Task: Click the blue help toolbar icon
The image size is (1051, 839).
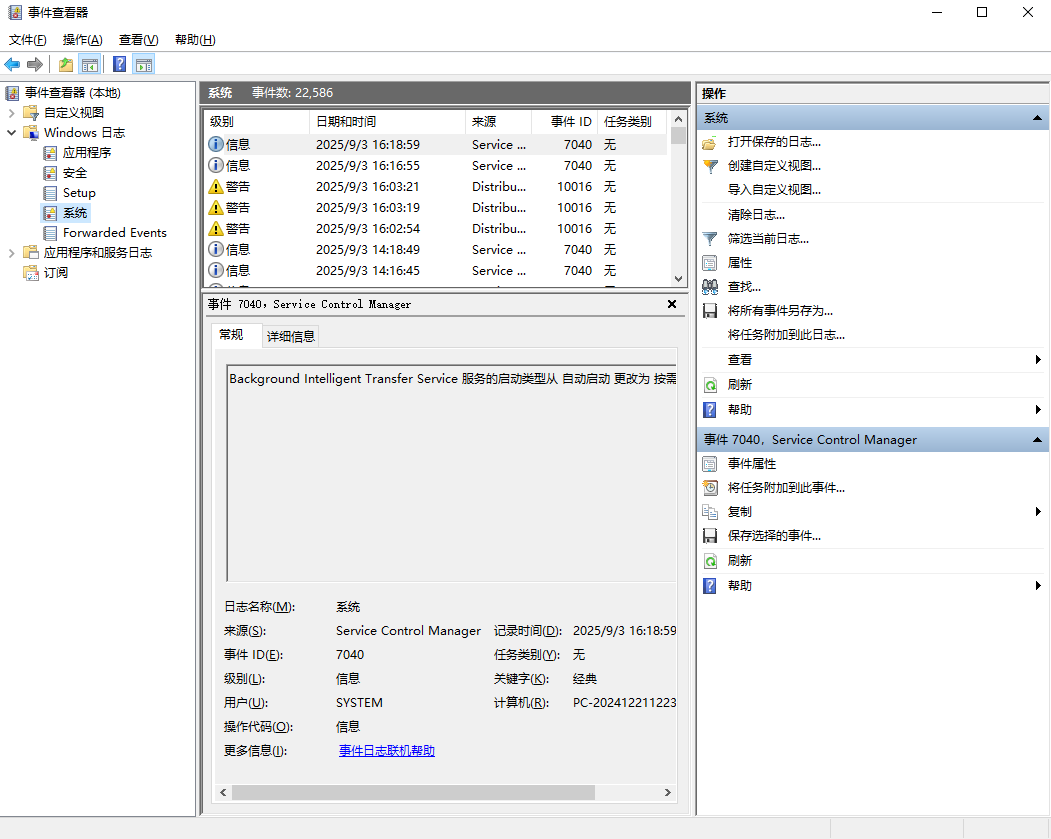Action: 119,65
